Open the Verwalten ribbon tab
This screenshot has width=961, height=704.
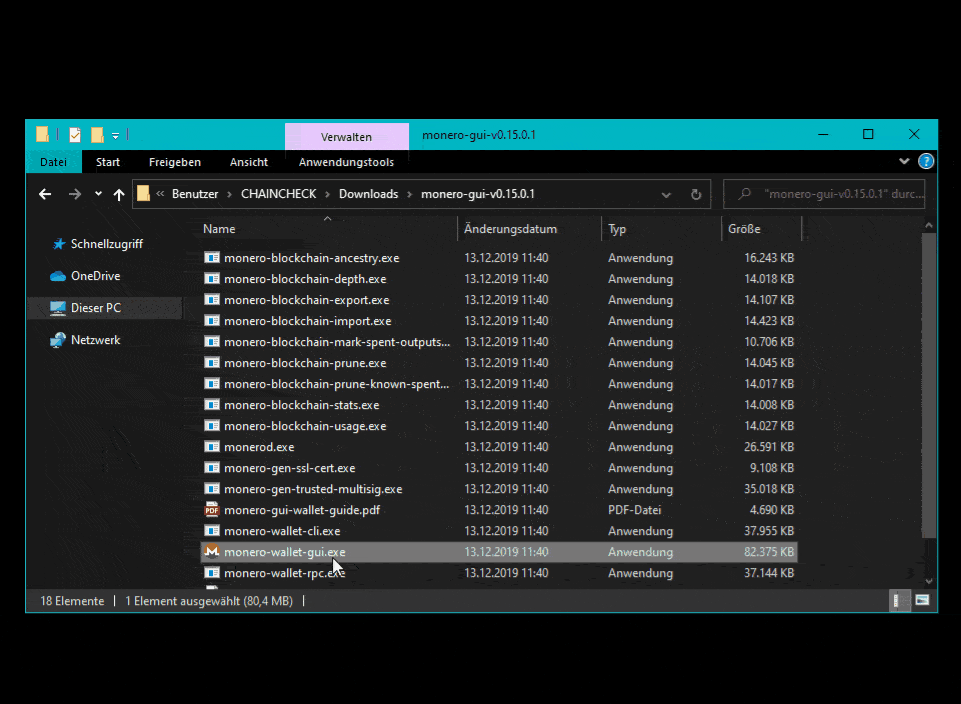[x=346, y=137]
